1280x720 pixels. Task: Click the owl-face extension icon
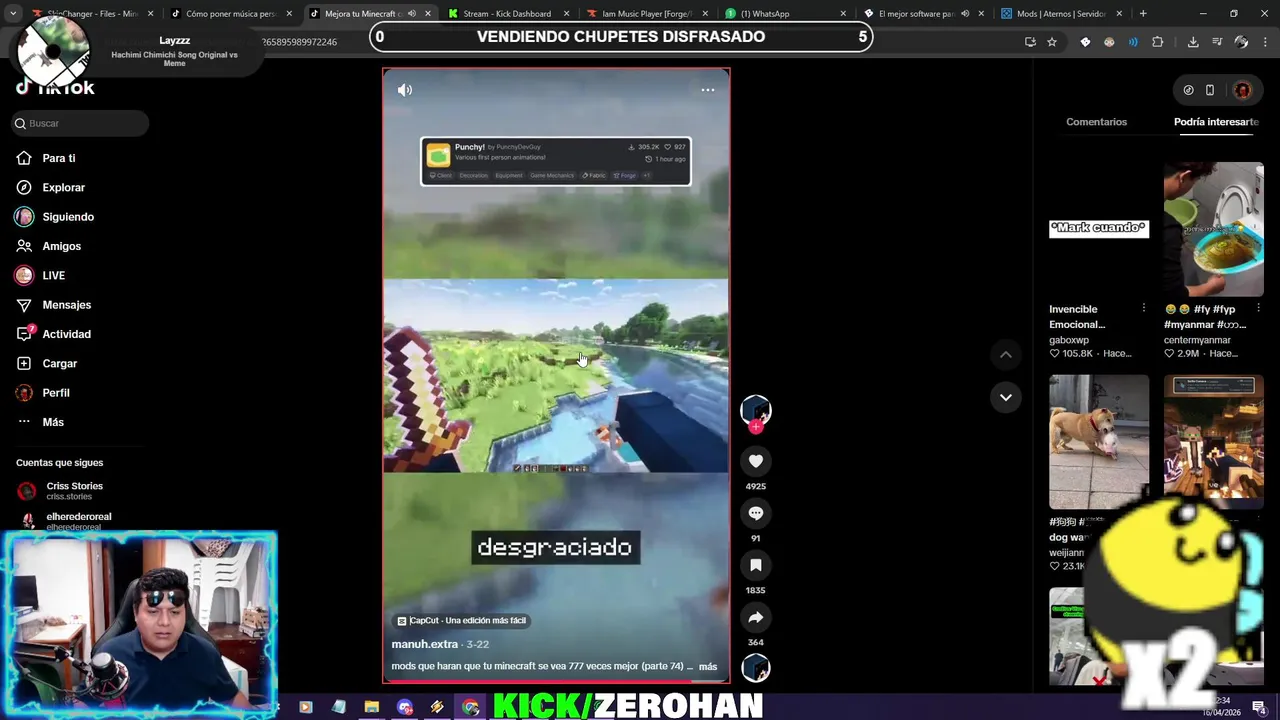tap(1109, 42)
